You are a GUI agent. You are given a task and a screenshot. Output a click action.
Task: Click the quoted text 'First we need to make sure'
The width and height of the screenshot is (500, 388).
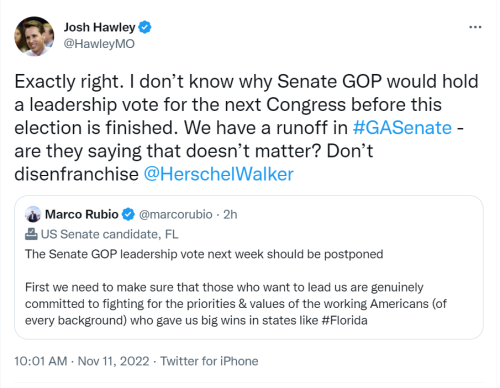236,304
